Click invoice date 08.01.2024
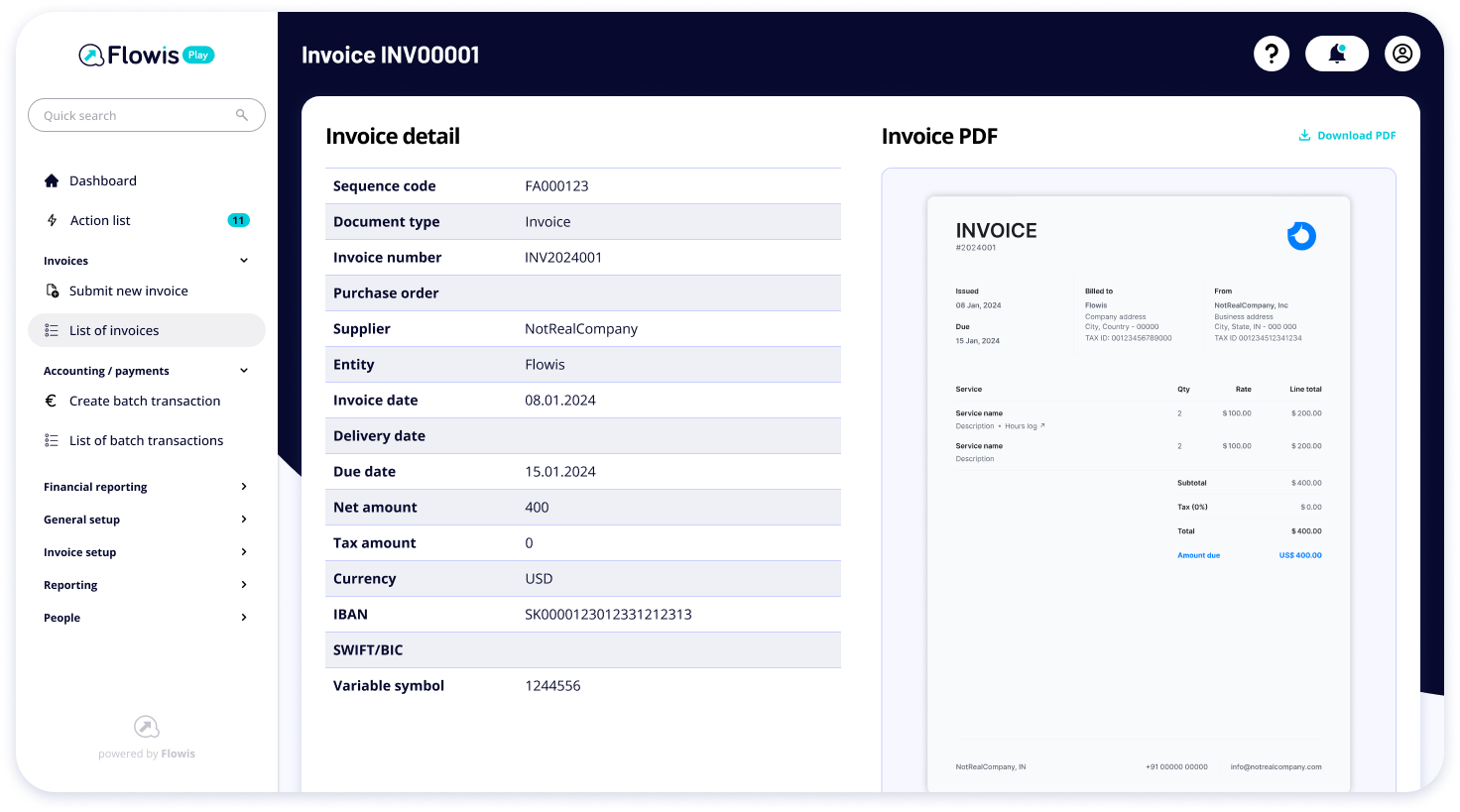1460x812 pixels. click(560, 400)
